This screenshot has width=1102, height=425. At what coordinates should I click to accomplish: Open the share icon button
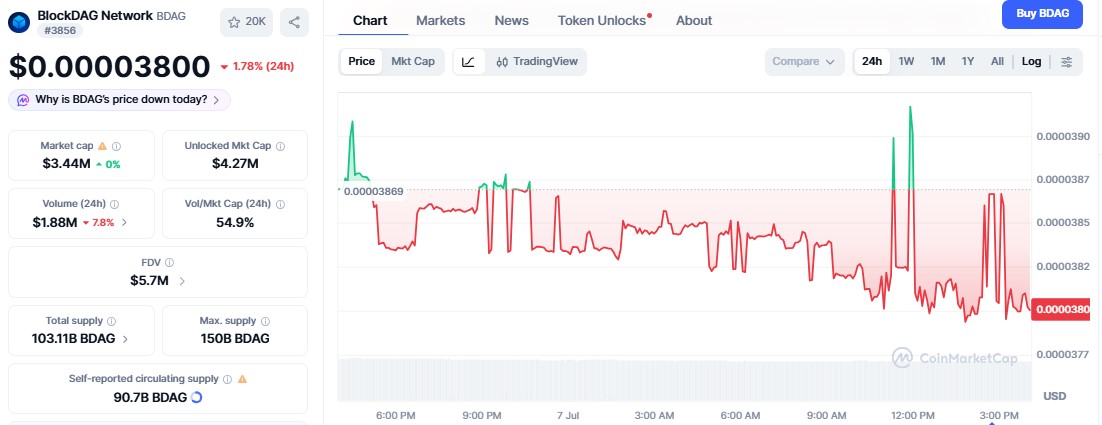(x=294, y=22)
